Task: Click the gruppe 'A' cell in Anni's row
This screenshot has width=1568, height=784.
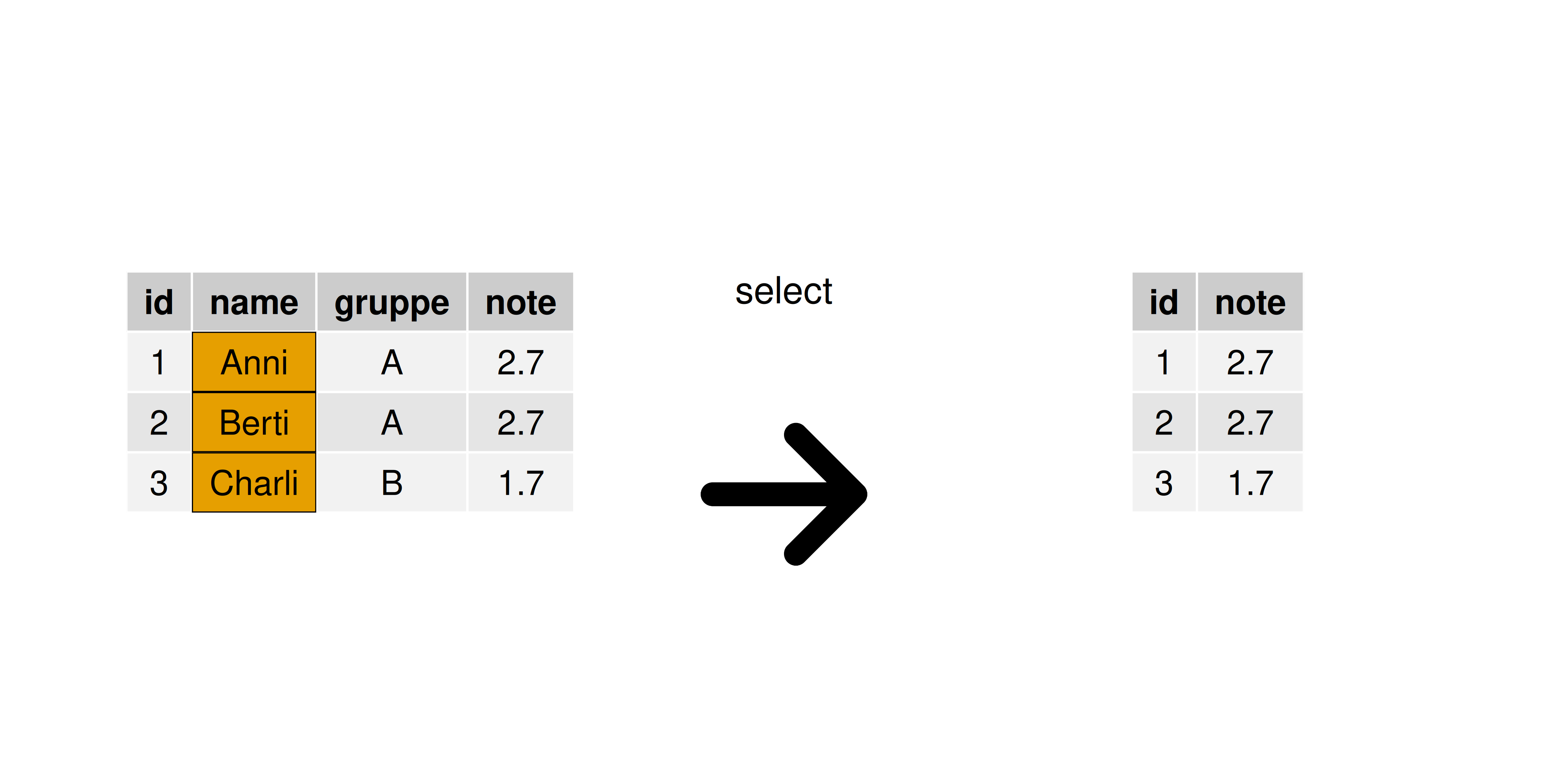Action: 391,362
